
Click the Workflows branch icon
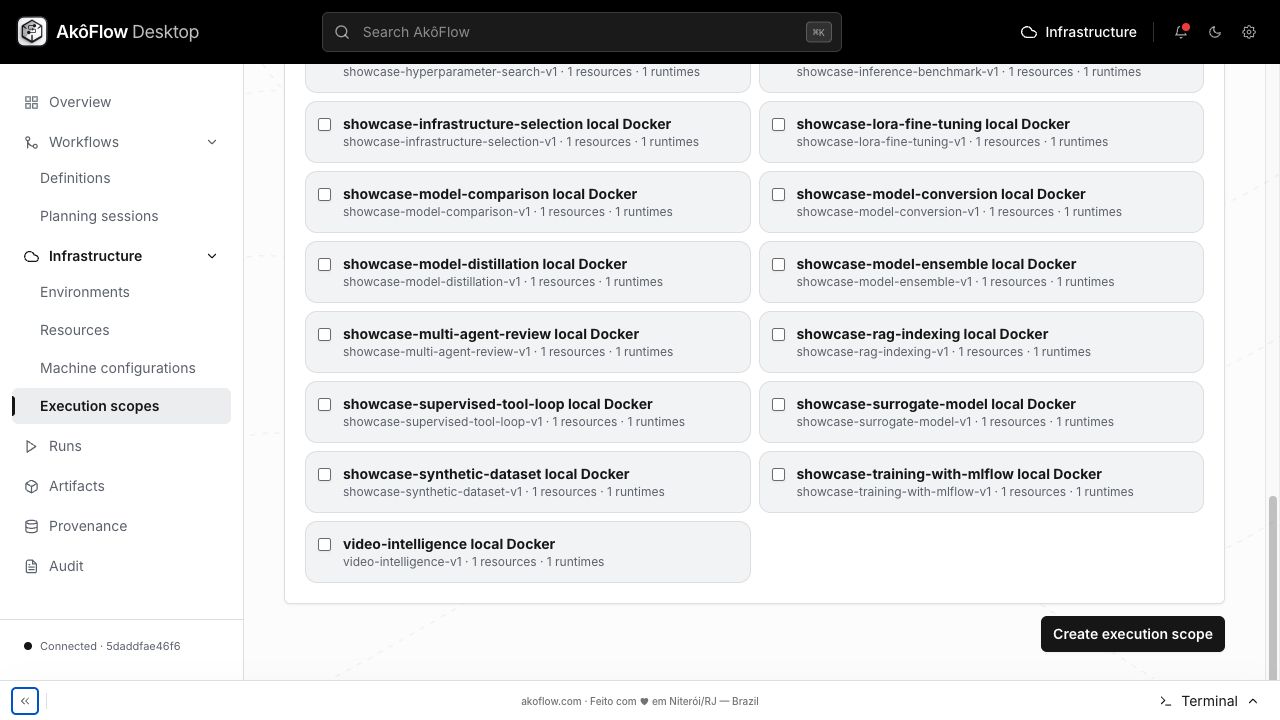point(31,142)
